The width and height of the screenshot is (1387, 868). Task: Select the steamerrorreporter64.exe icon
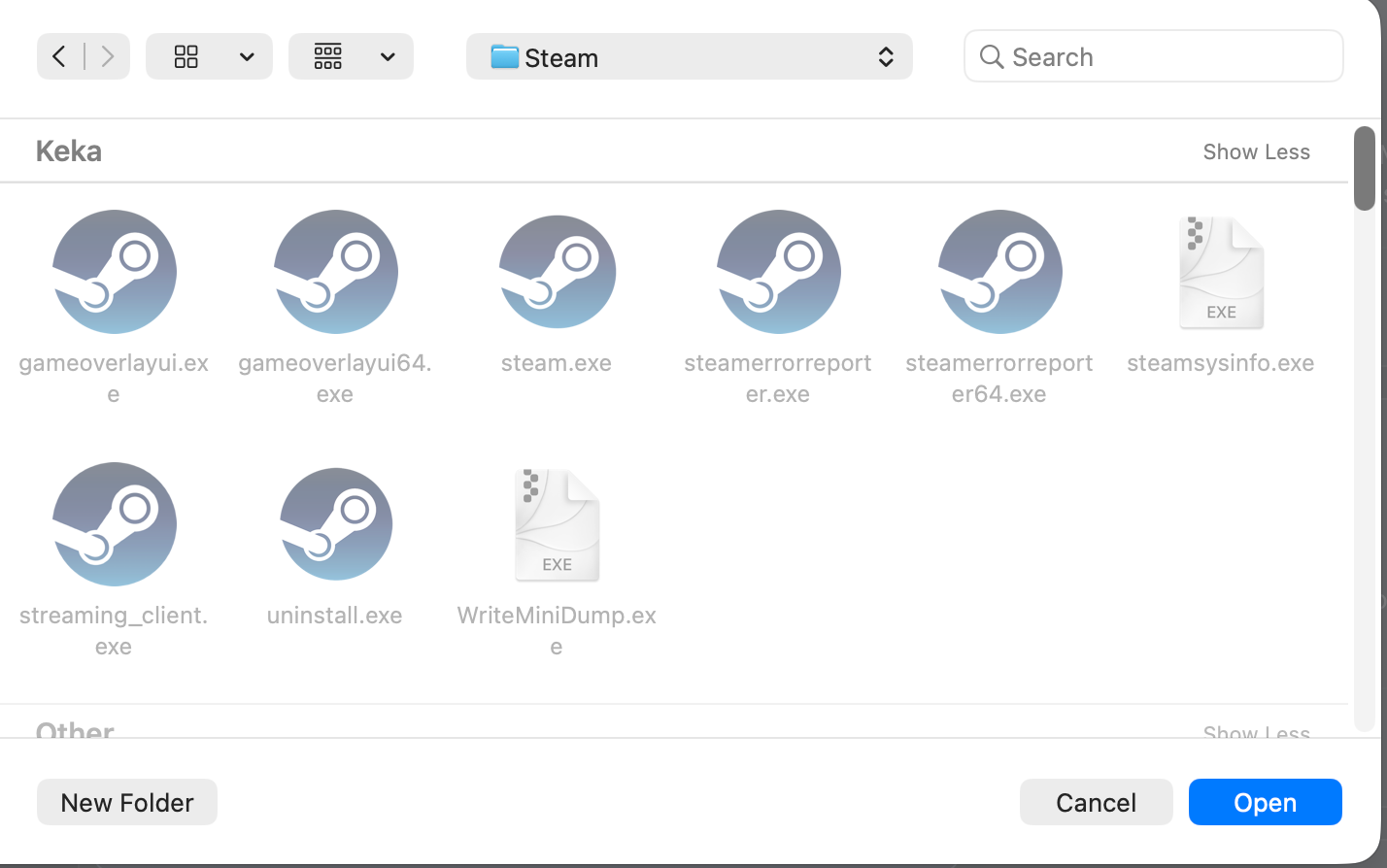[1000, 272]
